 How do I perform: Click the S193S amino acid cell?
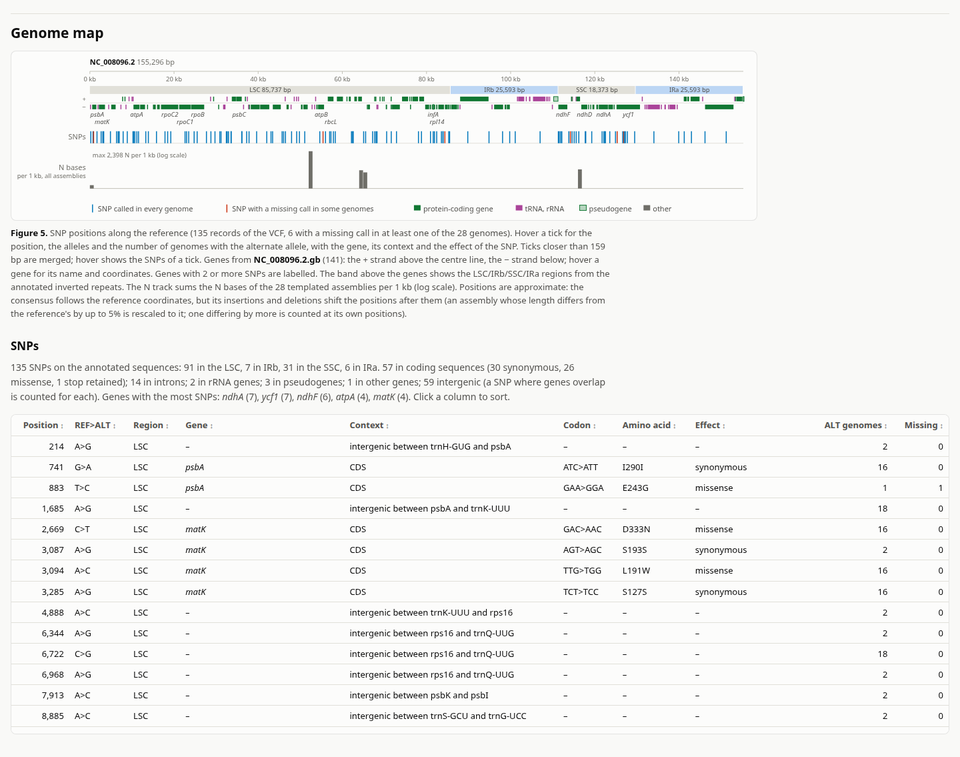pos(634,550)
